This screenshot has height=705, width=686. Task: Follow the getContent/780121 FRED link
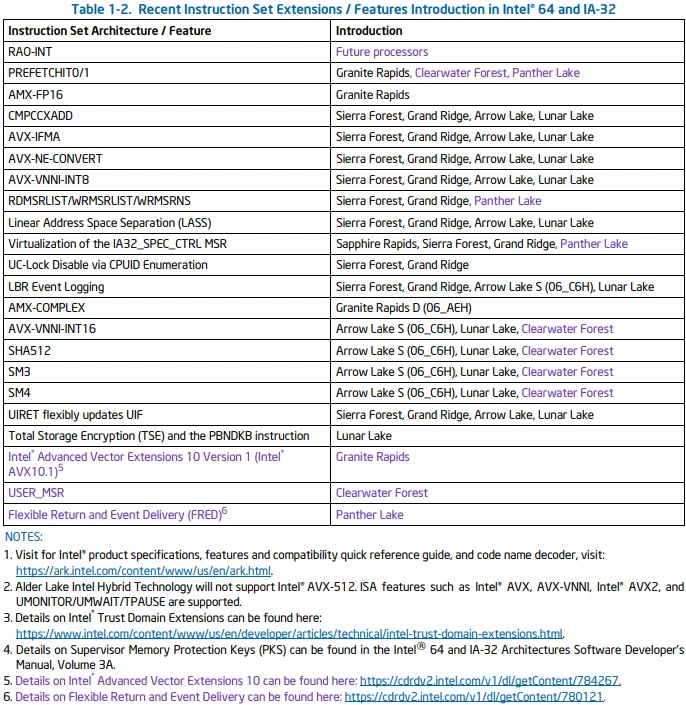click(x=473, y=696)
